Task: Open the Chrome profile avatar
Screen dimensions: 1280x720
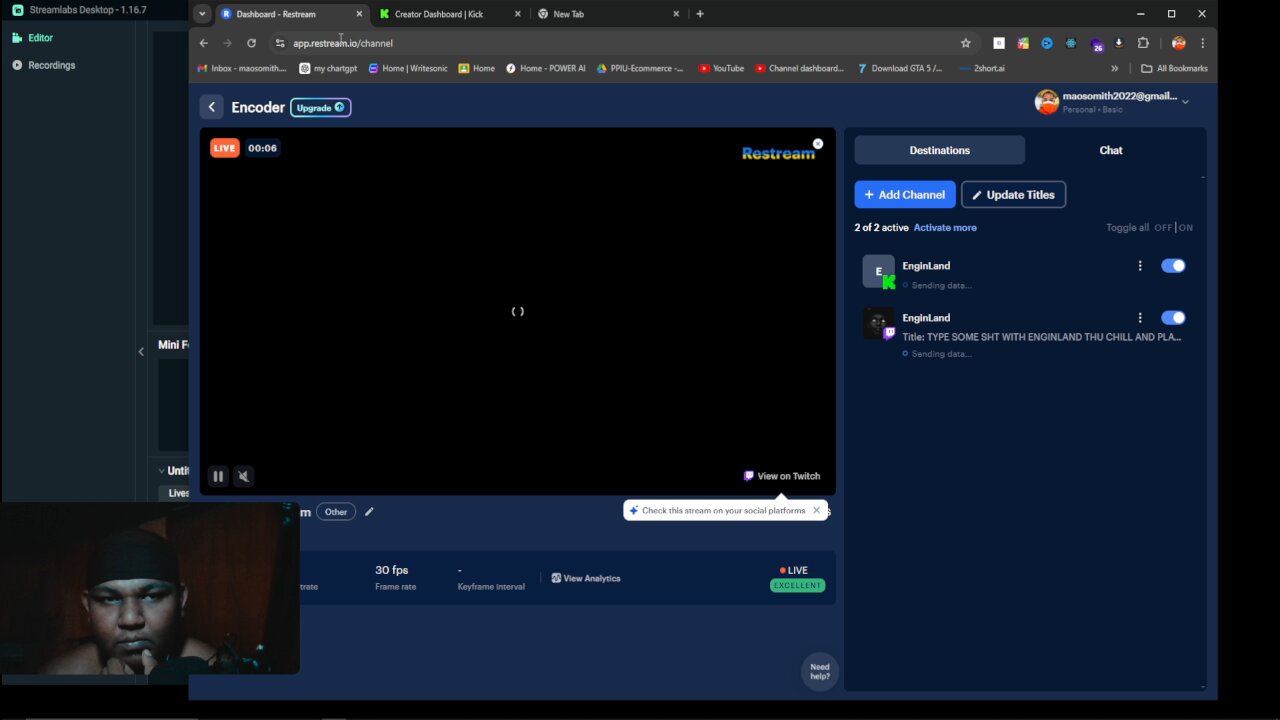Action: (x=1178, y=43)
